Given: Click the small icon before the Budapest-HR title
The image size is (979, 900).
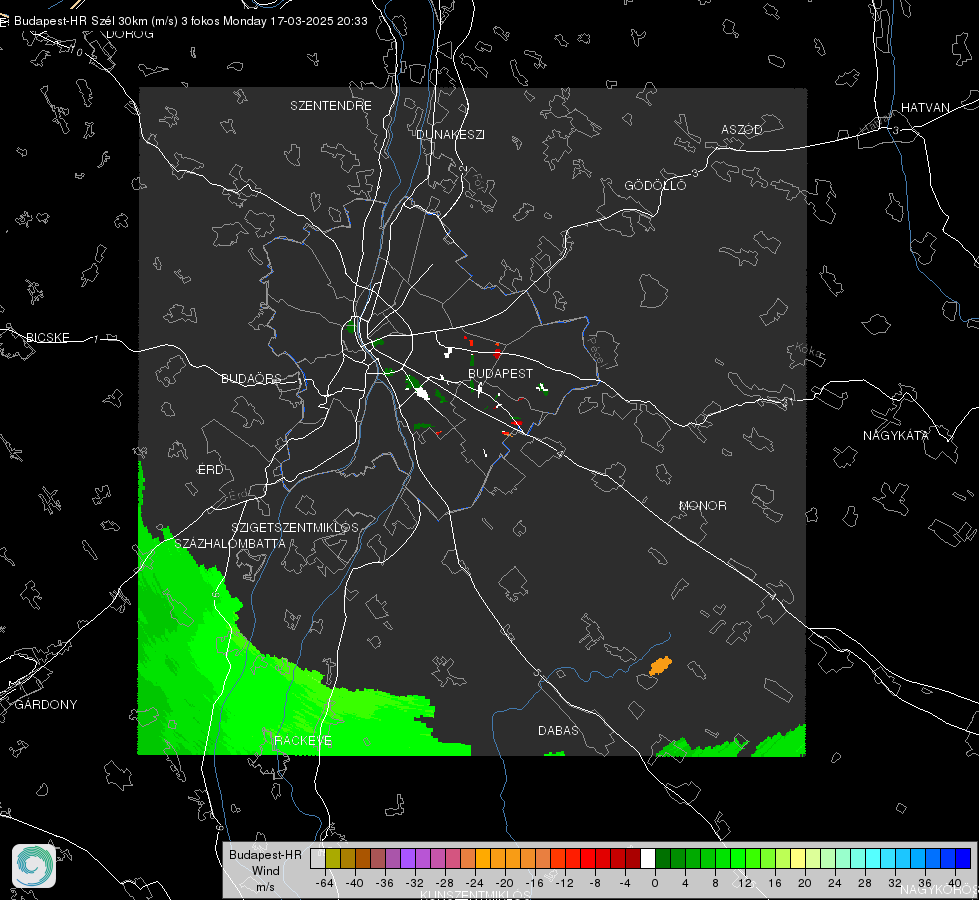Looking at the screenshot, I should (4, 21).
